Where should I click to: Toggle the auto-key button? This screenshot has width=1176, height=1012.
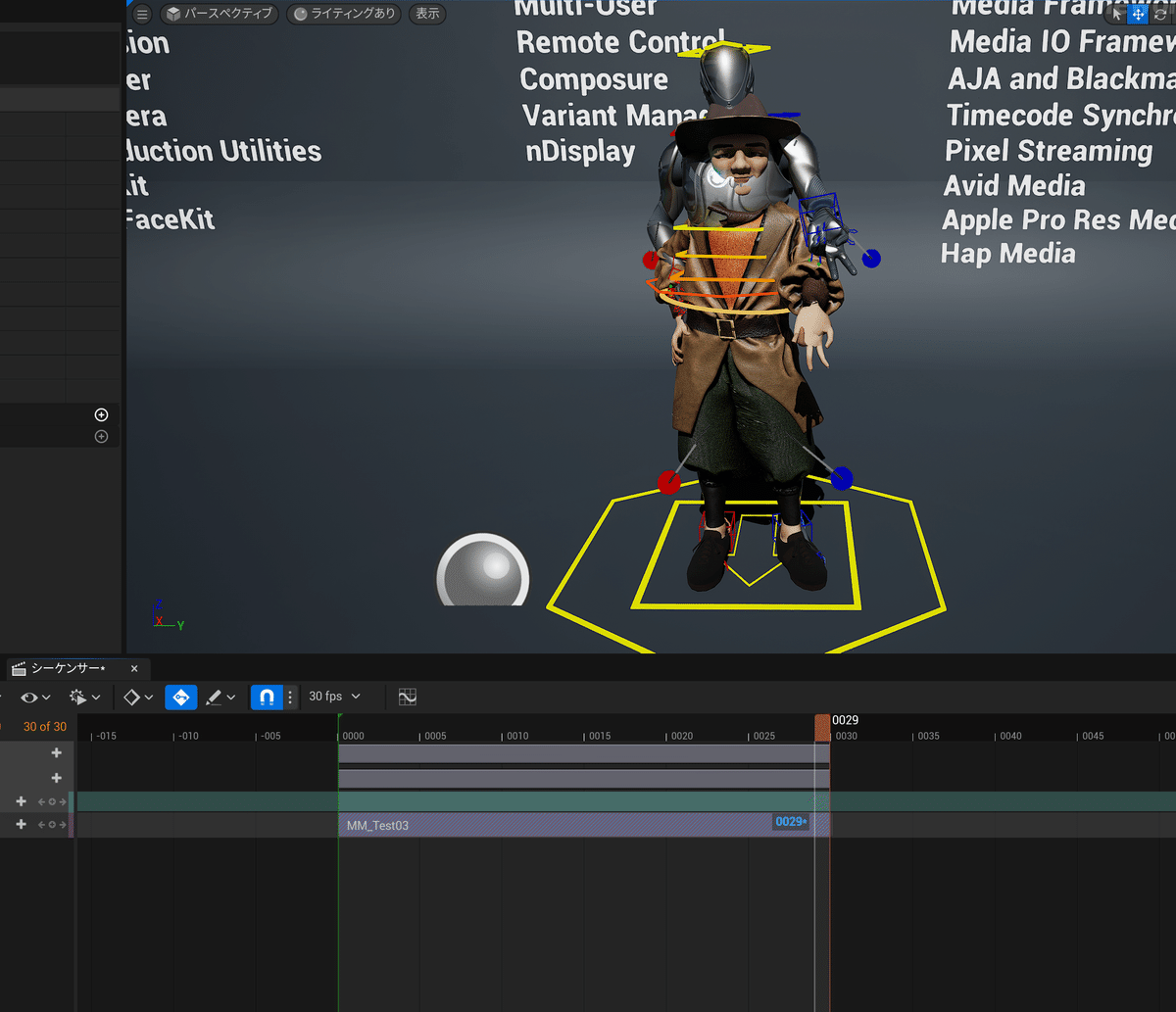(180, 697)
